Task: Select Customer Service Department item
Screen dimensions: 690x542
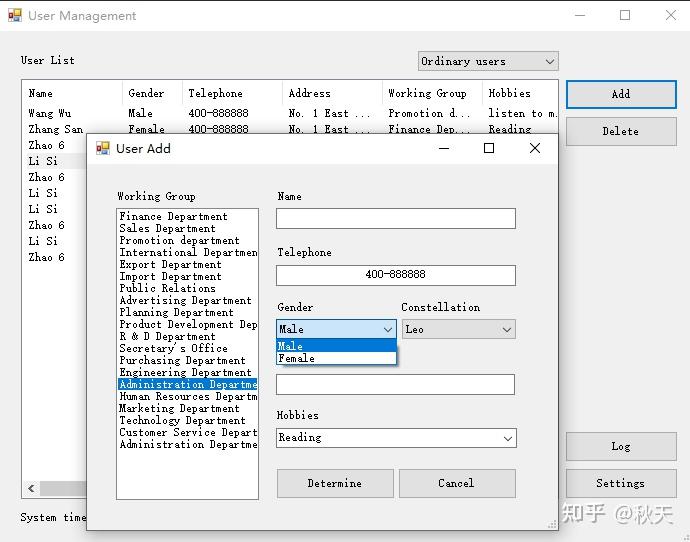Action: [x=187, y=432]
